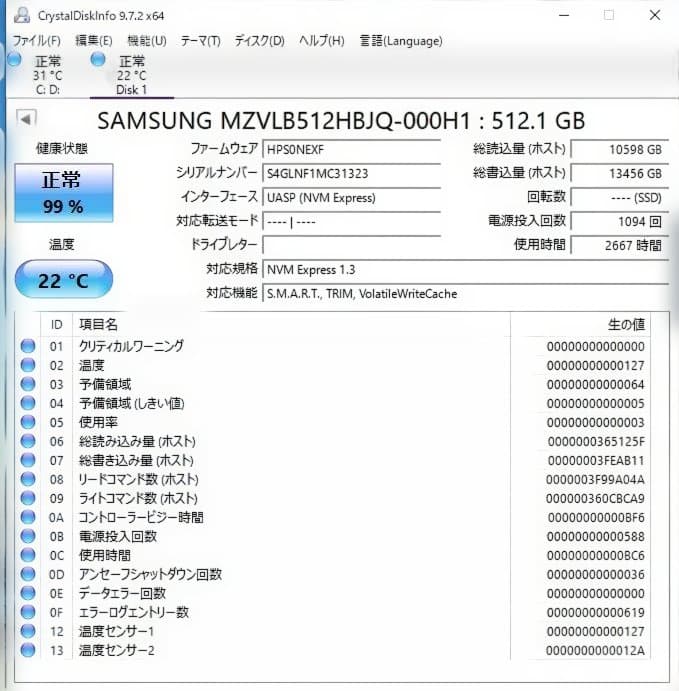Open the テーマ(T) menu
The height and width of the screenshot is (691, 679).
point(200,41)
